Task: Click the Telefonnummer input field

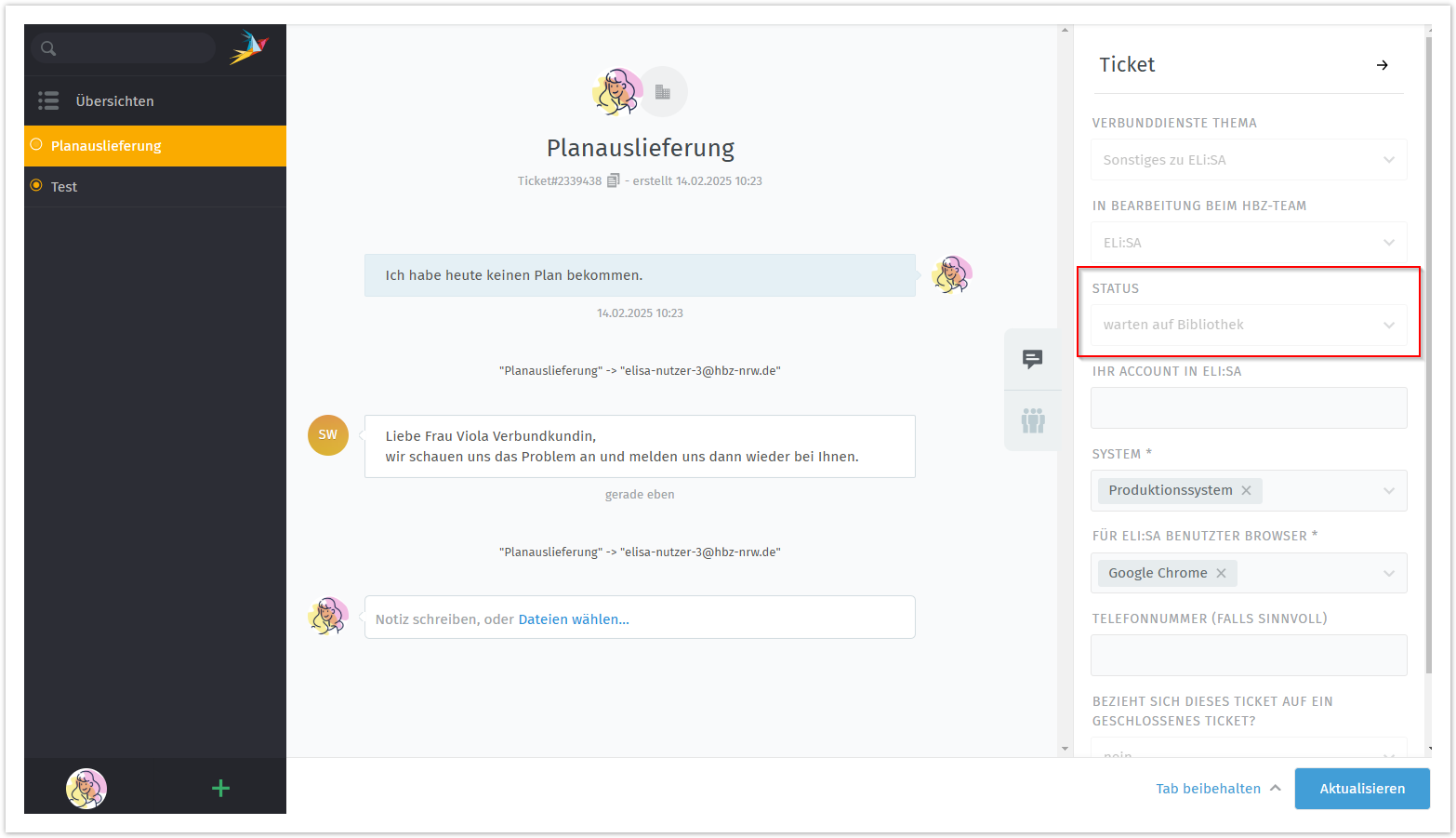Action: click(x=1248, y=656)
